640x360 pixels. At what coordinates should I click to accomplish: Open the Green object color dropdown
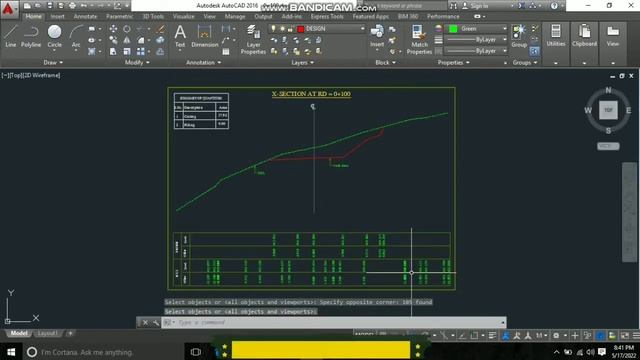tap(504, 29)
